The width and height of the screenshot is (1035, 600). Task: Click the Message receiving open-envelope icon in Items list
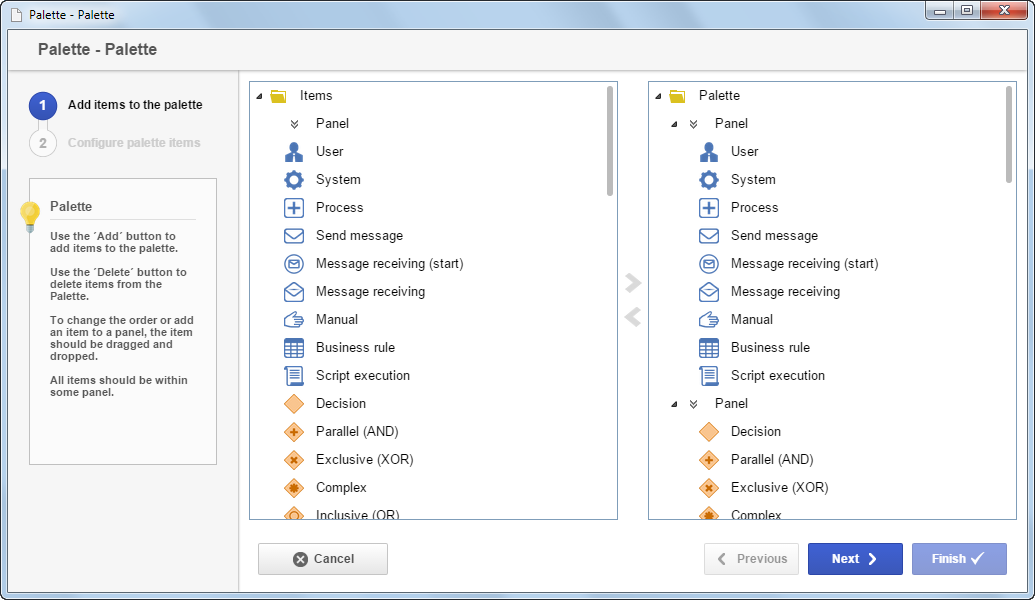point(294,291)
